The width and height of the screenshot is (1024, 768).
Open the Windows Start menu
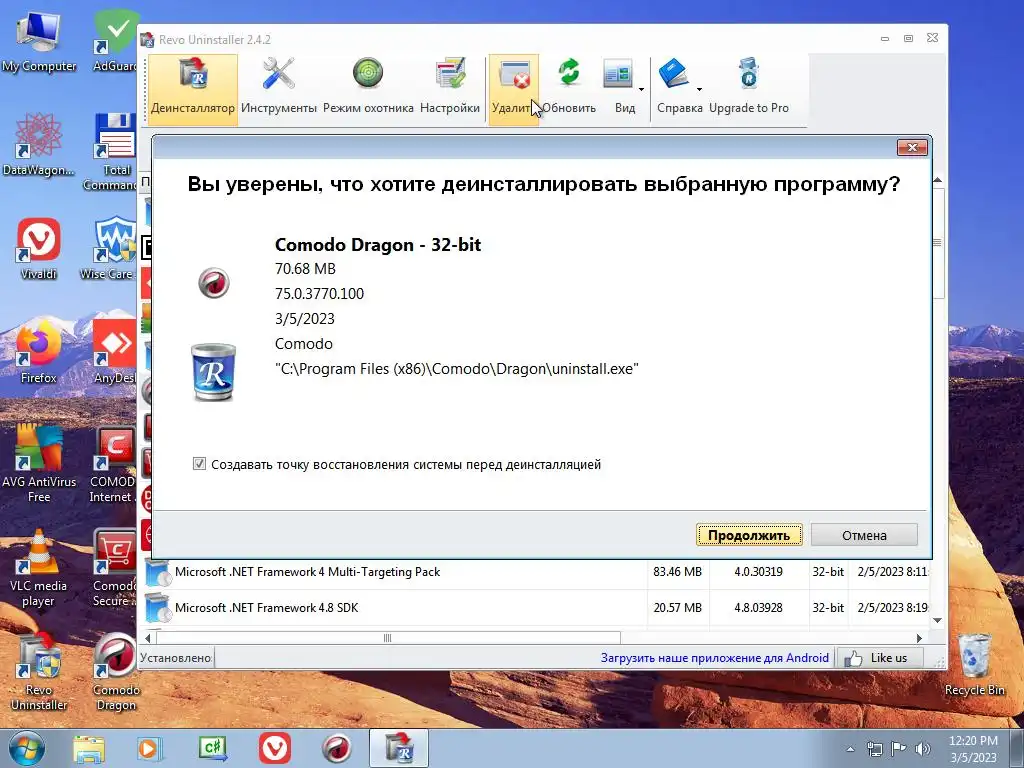[27, 748]
